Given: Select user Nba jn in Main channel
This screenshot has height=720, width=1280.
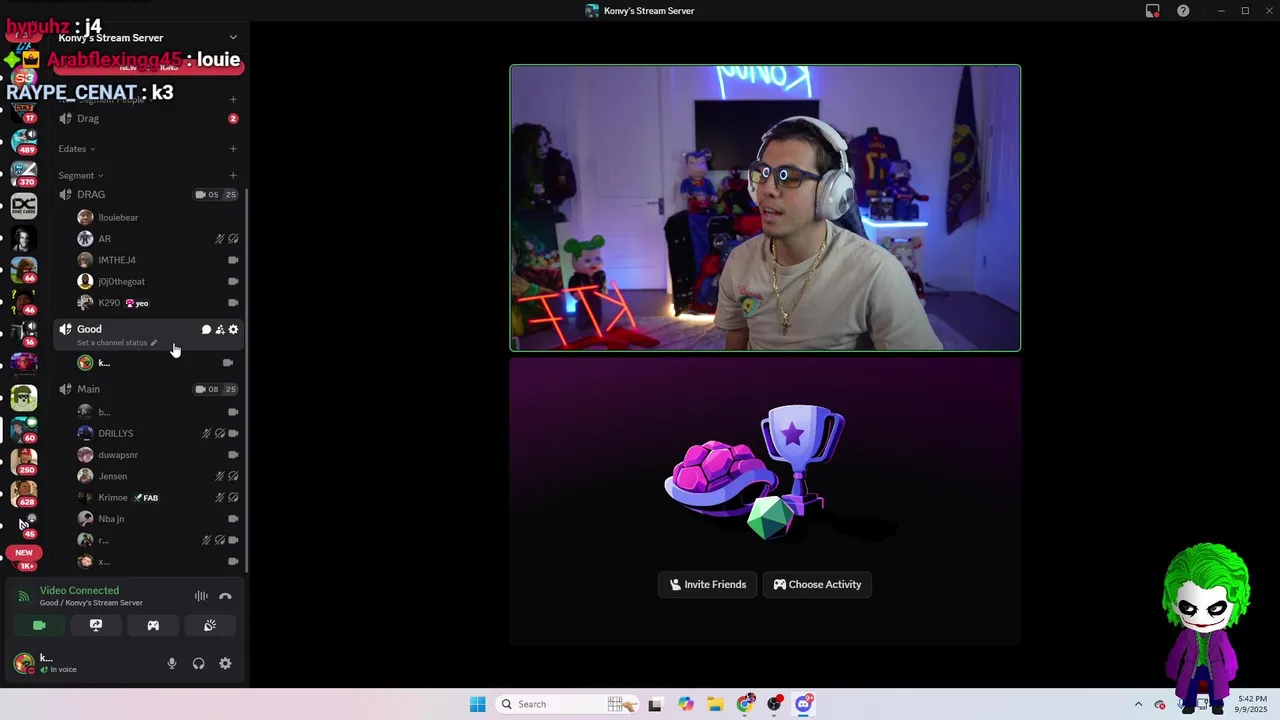Looking at the screenshot, I should pyautogui.click(x=157, y=519).
